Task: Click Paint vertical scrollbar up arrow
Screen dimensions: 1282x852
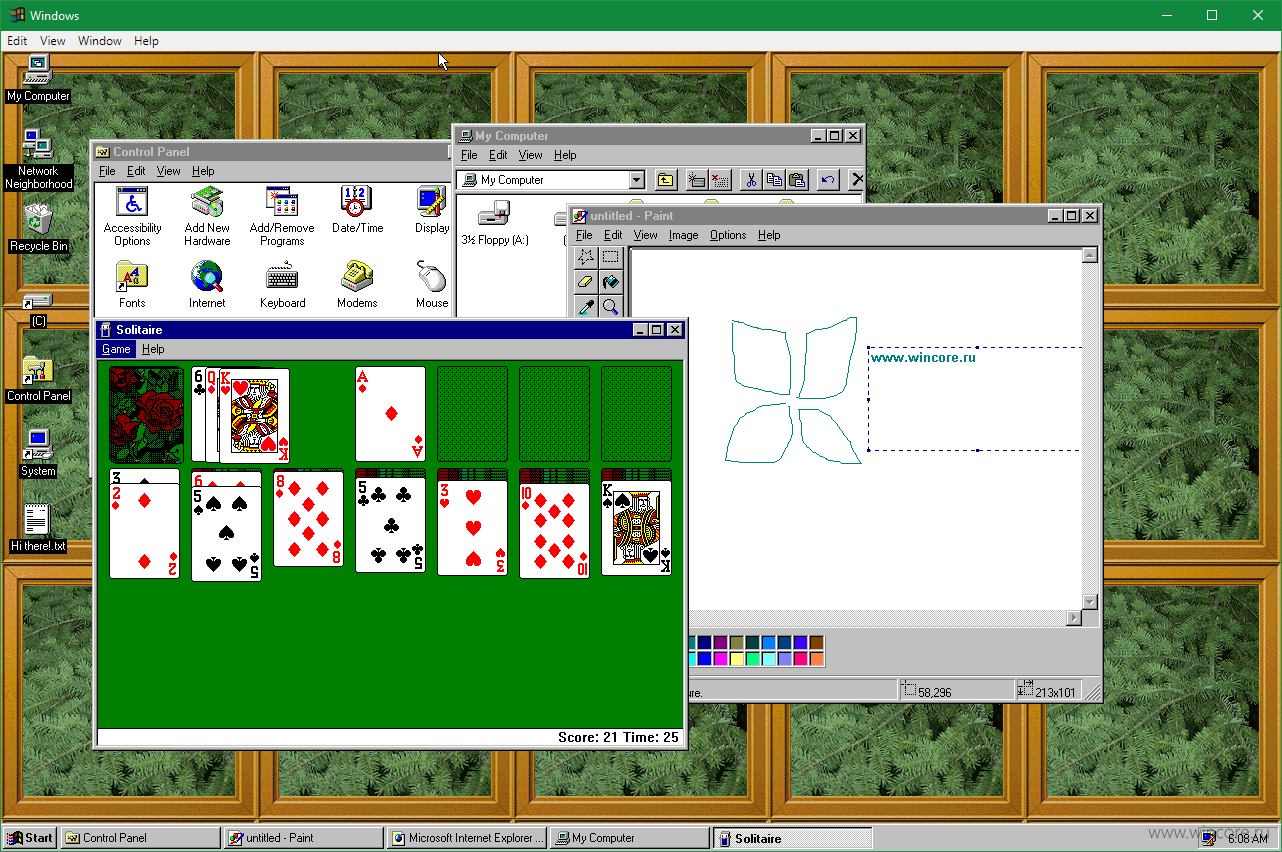Action: 1090,256
